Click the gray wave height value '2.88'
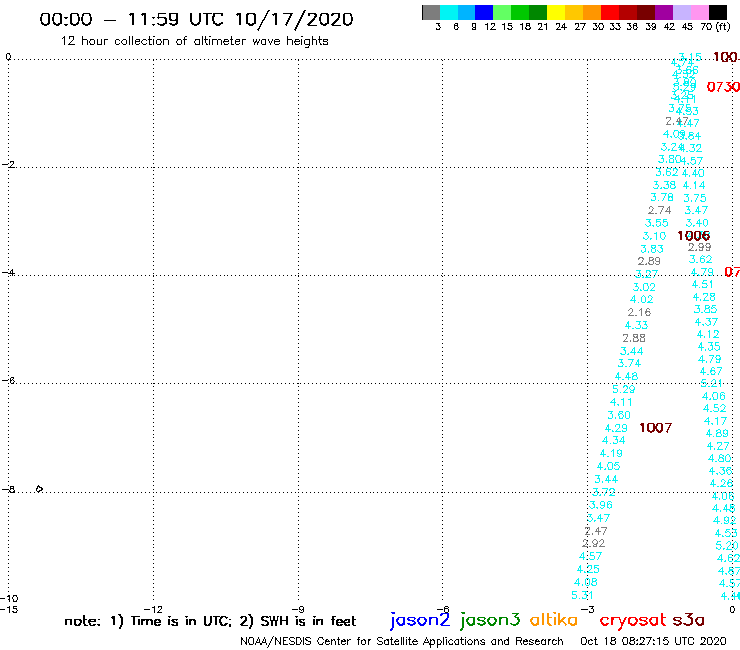The width and height of the screenshot is (740, 650). coord(634,338)
